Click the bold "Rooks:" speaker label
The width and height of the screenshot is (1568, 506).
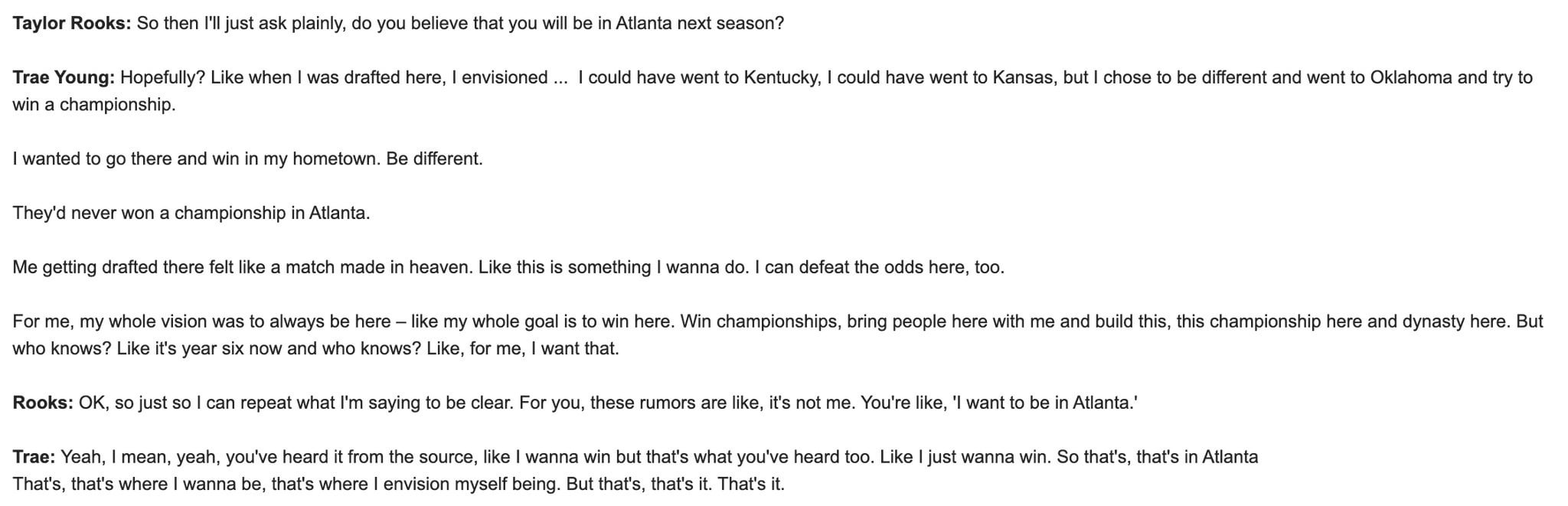point(43,403)
